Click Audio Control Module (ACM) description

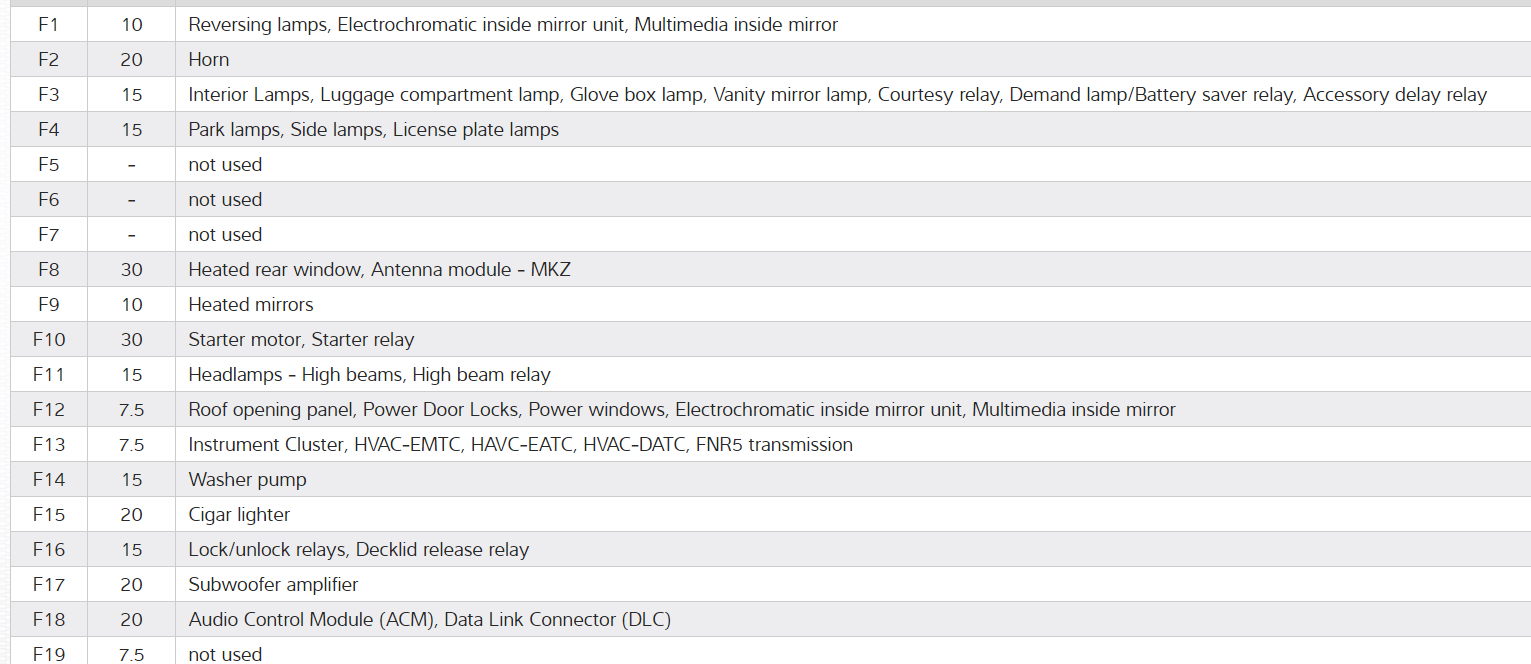pos(429,620)
